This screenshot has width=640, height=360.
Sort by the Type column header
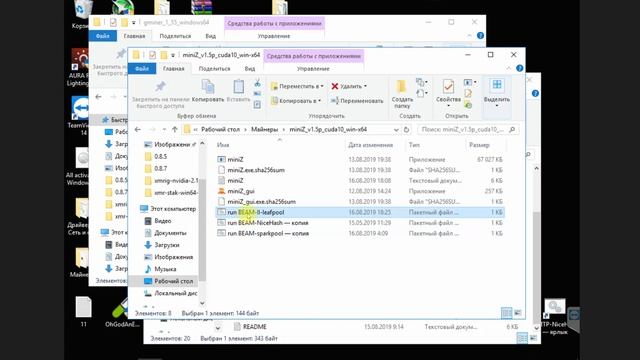coord(414,145)
